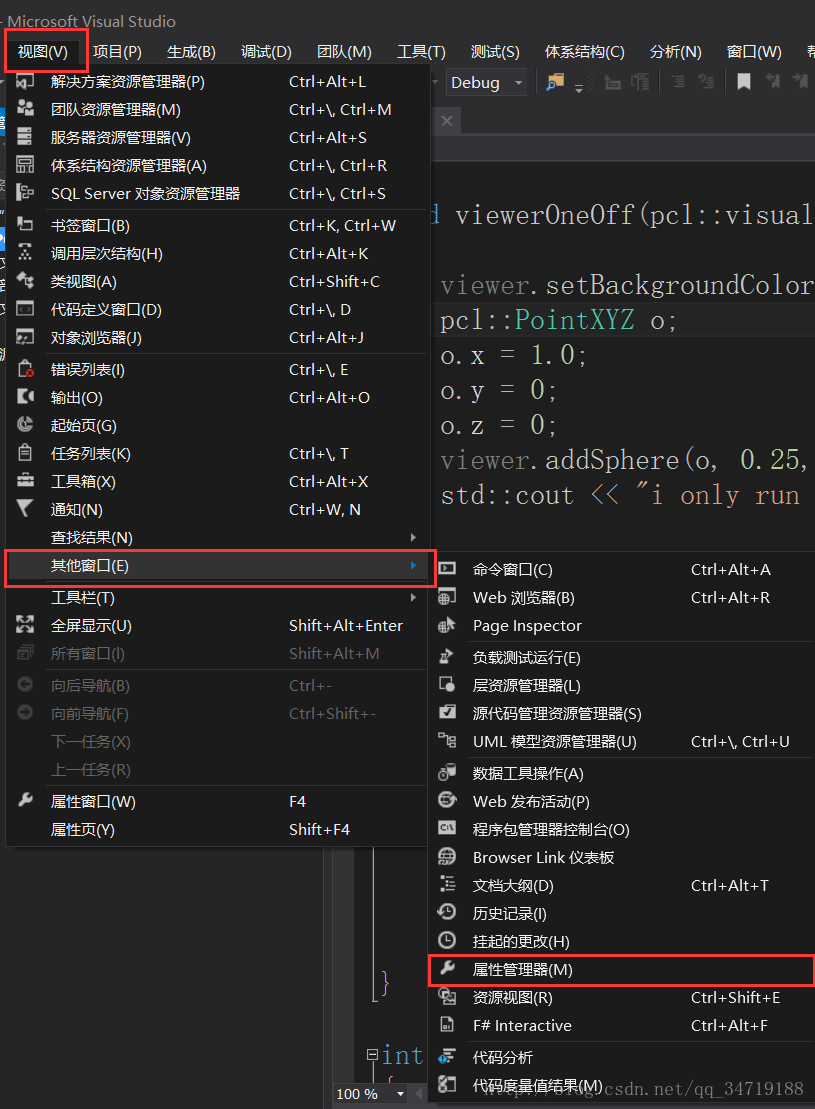Image resolution: width=815 pixels, height=1109 pixels.
Task: Click 解决方案资源管理器 icon in menu
Action: (x=25, y=81)
